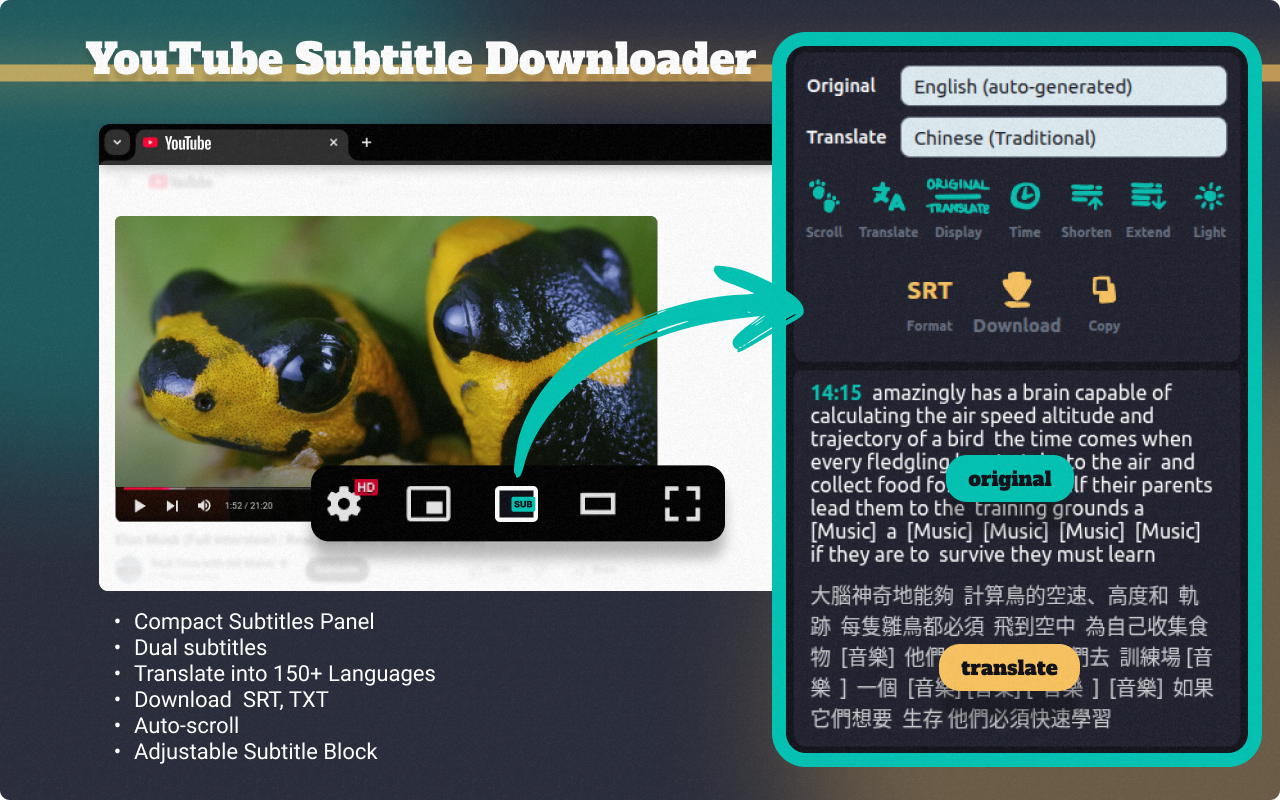The width and height of the screenshot is (1280, 800).
Task: Select the YouTube browser tab
Action: coord(200,143)
